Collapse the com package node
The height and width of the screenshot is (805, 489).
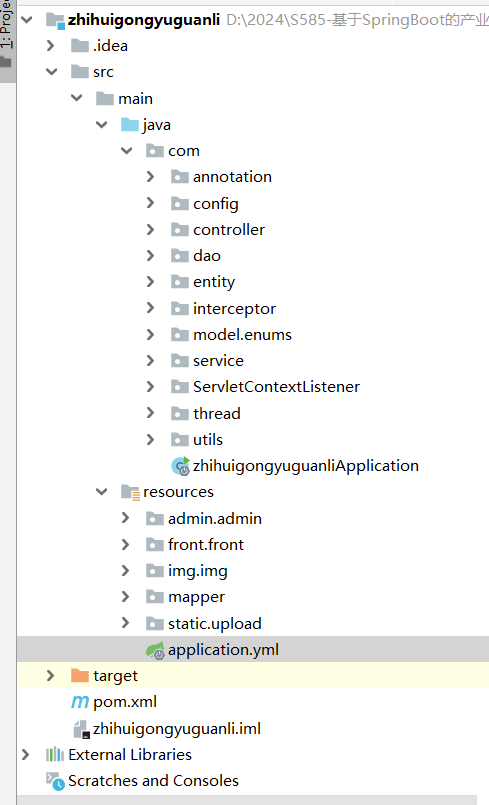(x=127, y=150)
